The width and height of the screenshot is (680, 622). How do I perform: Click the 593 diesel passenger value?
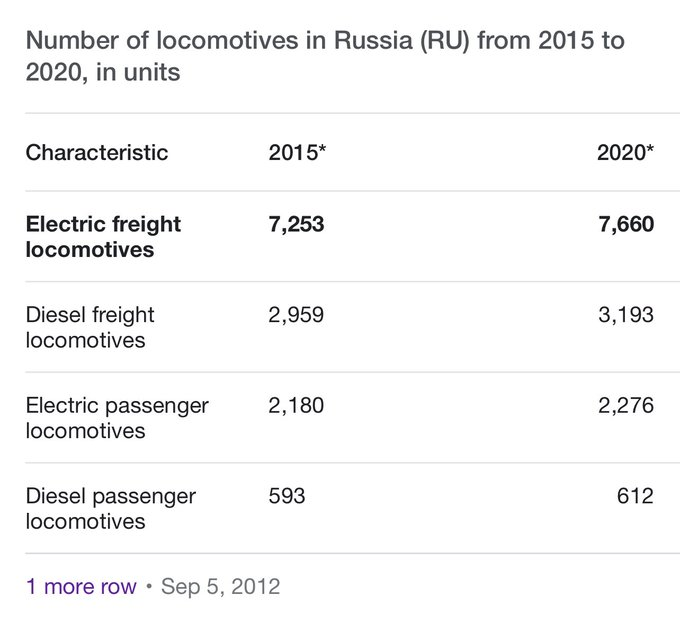[x=287, y=496]
